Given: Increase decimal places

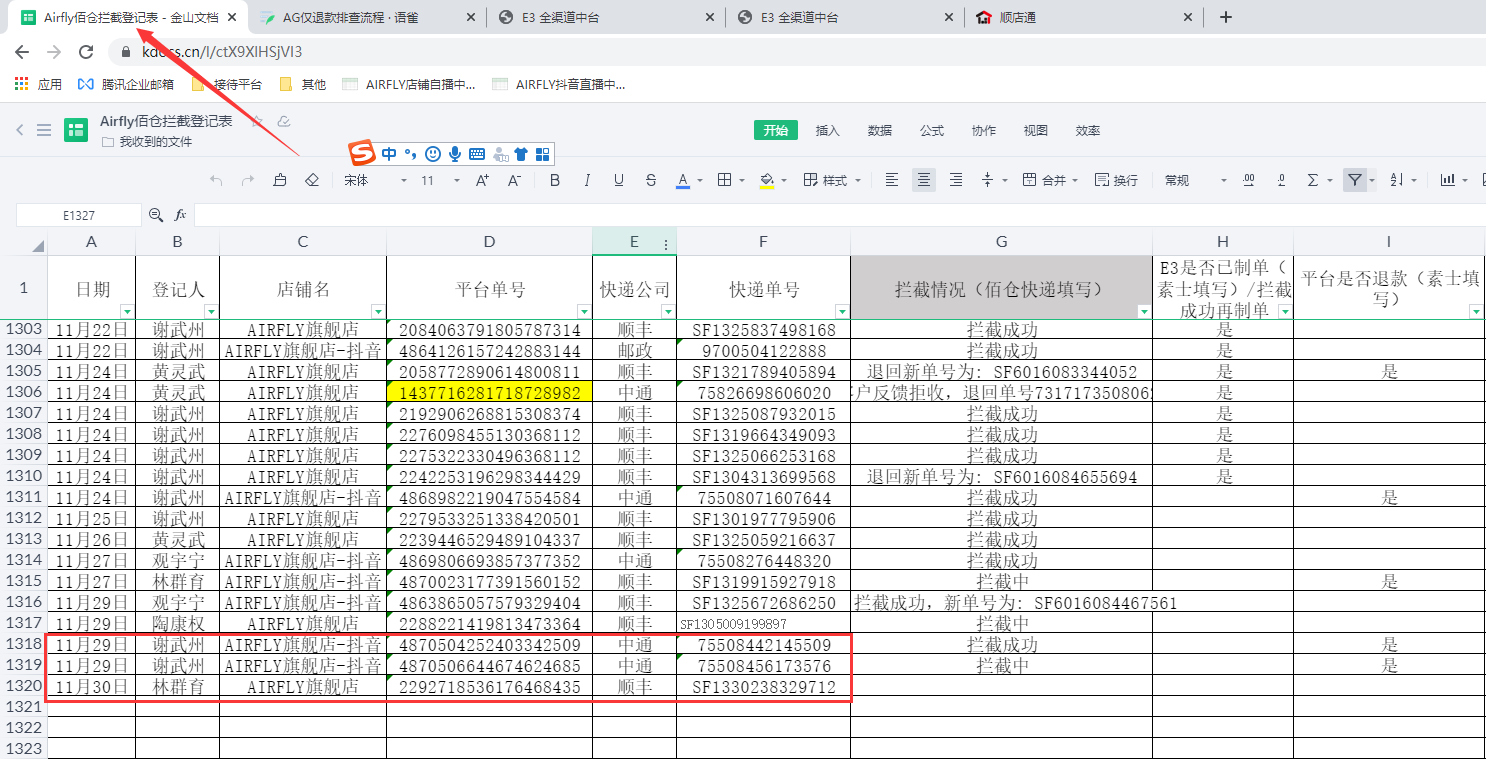Looking at the screenshot, I should 1249,180.
